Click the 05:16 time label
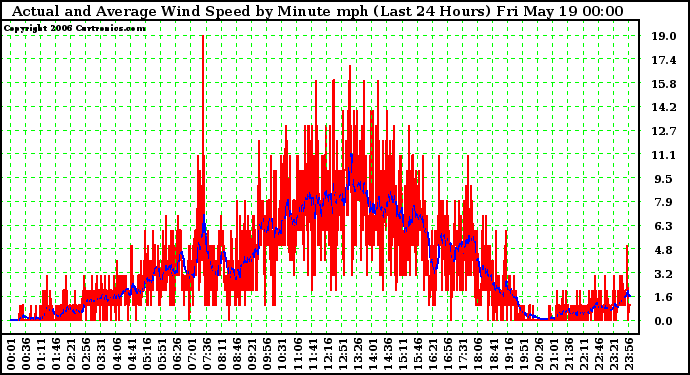The height and width of the screenshot is (375, 690). click(147, 354)
